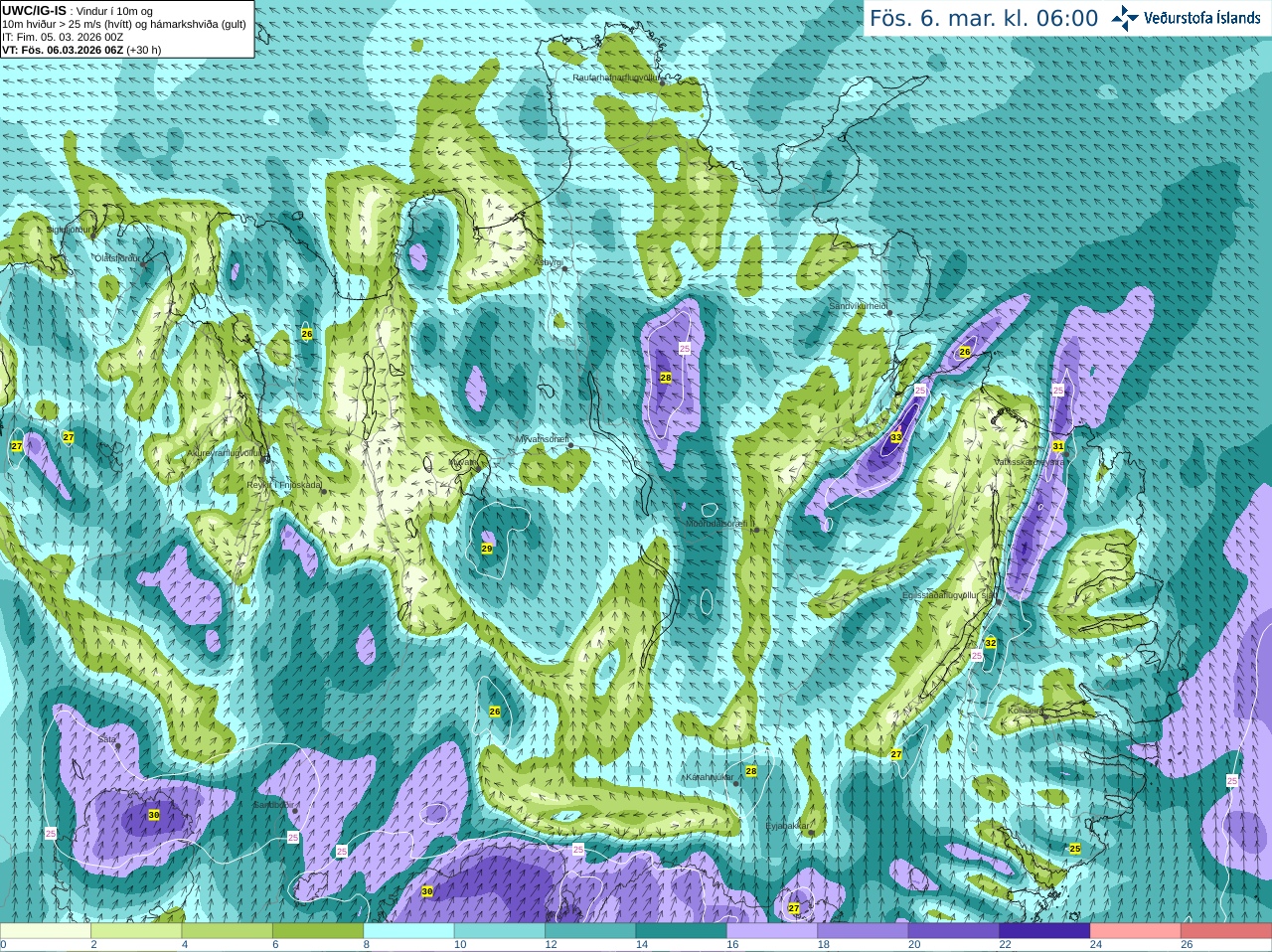Screen dimensions: 1272x952
Task: Click the Veðurstofa Íslands name text
Action: pos(1202,18)
